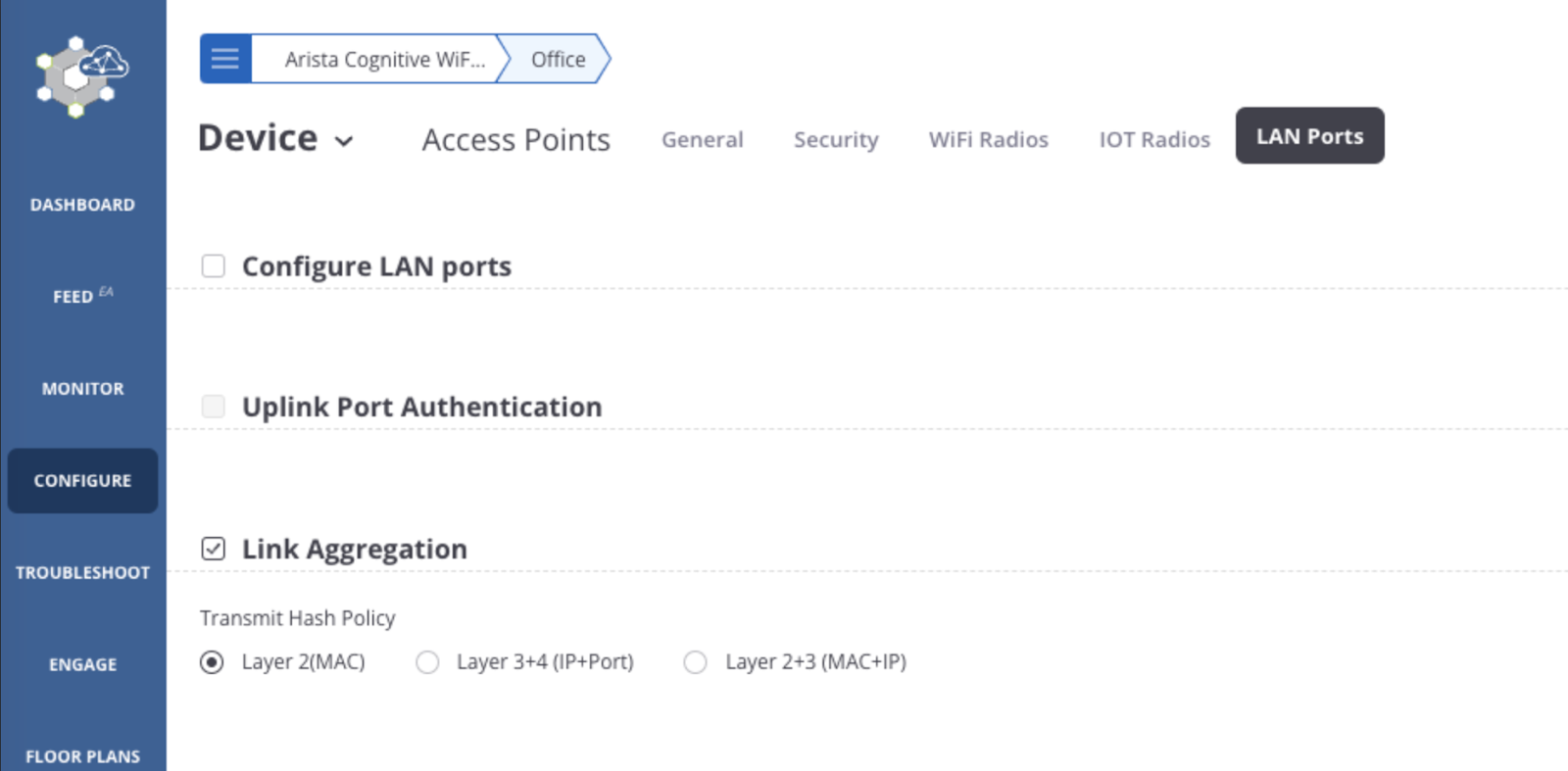Switch to the General tab
This screenshot has width=1568, height=771.
click(702, 139)
